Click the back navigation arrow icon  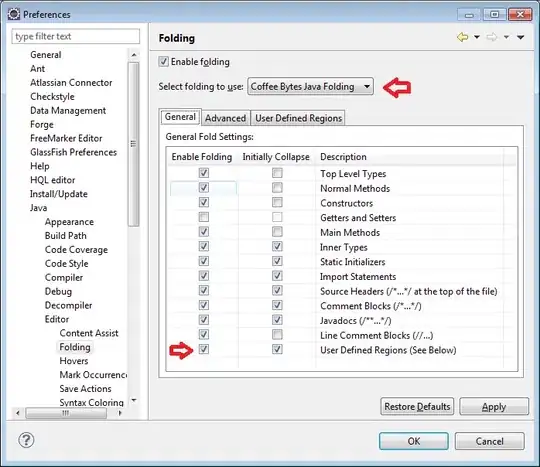click(x=463, y=37)
